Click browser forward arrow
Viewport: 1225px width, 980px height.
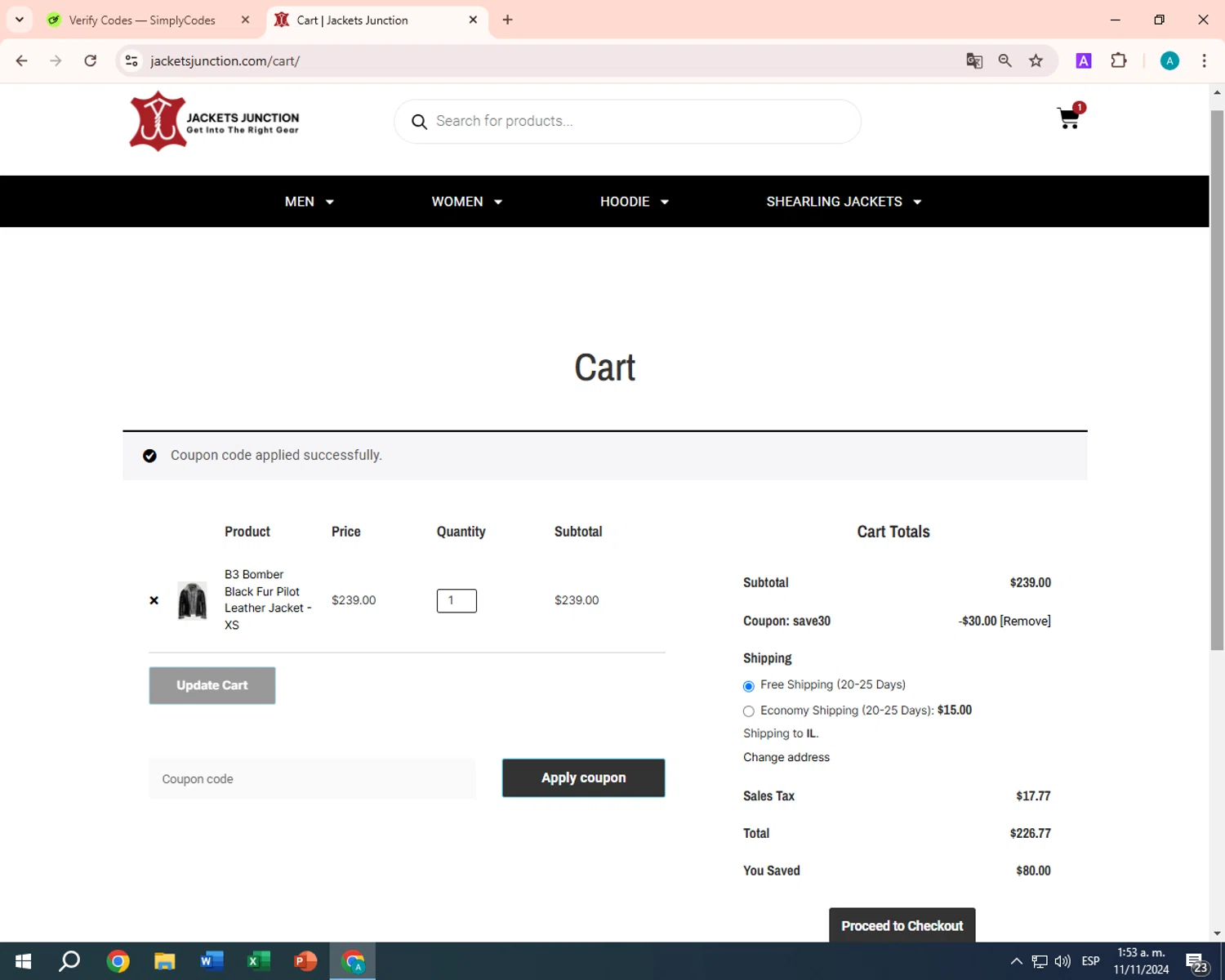(x=56, y=60)
